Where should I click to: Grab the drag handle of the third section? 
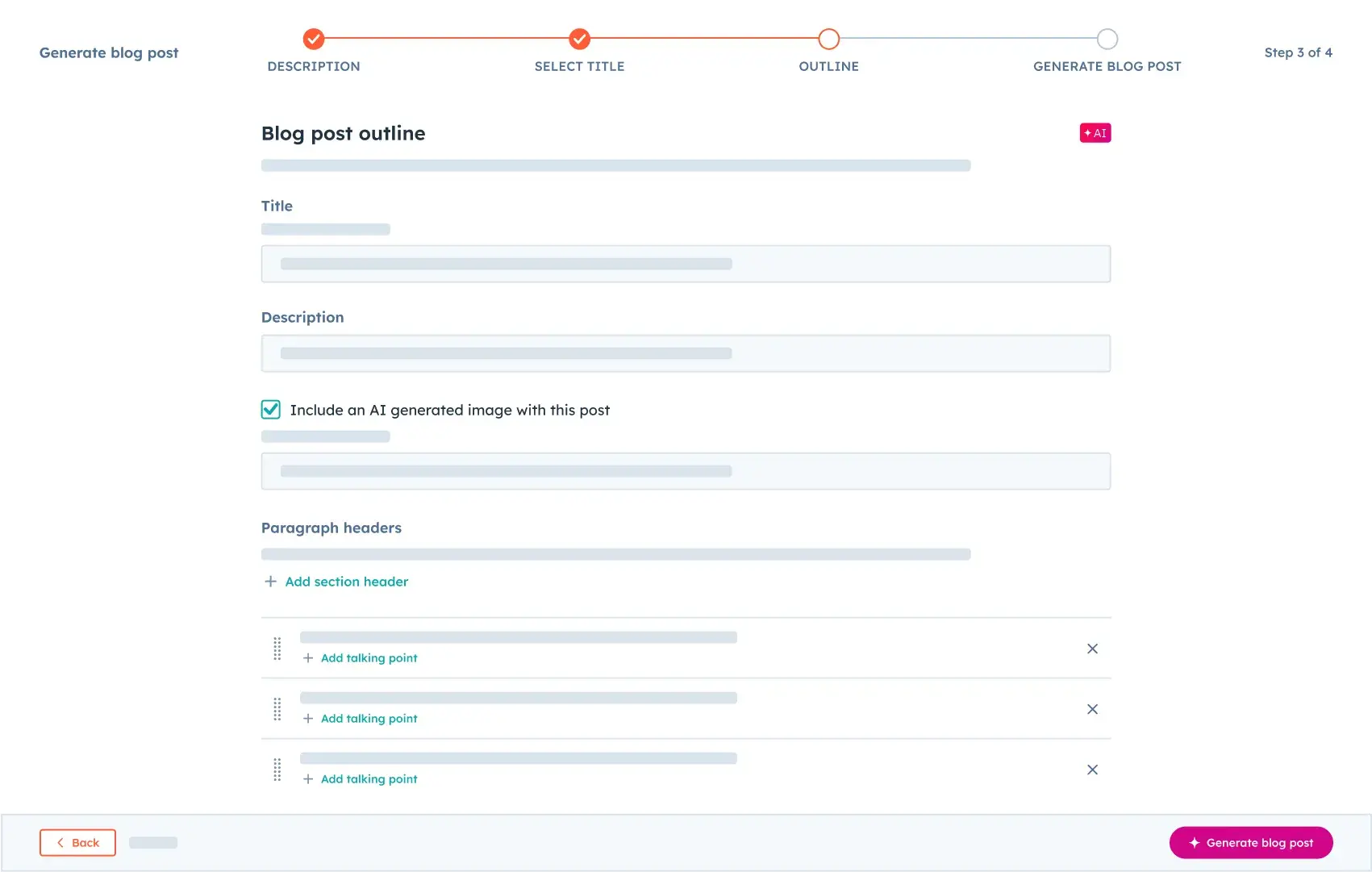[277, 770]
